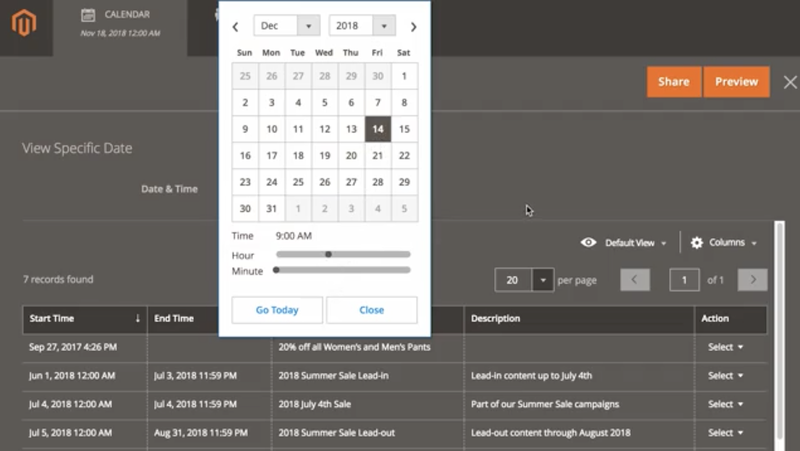Click the Description column header

pos(579,319)
